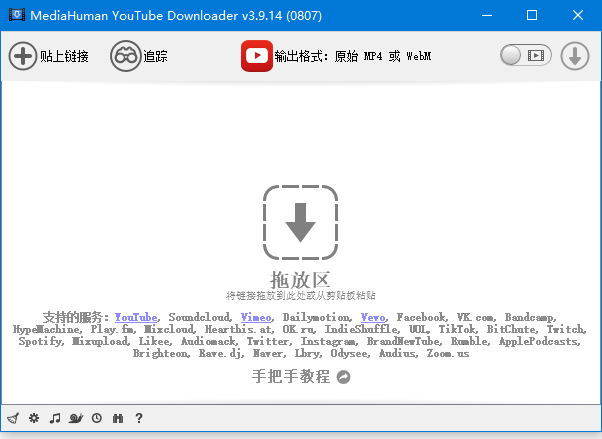Click the share arrow icon beside 手把手教程
602x439 pixels.
(344, 377)
